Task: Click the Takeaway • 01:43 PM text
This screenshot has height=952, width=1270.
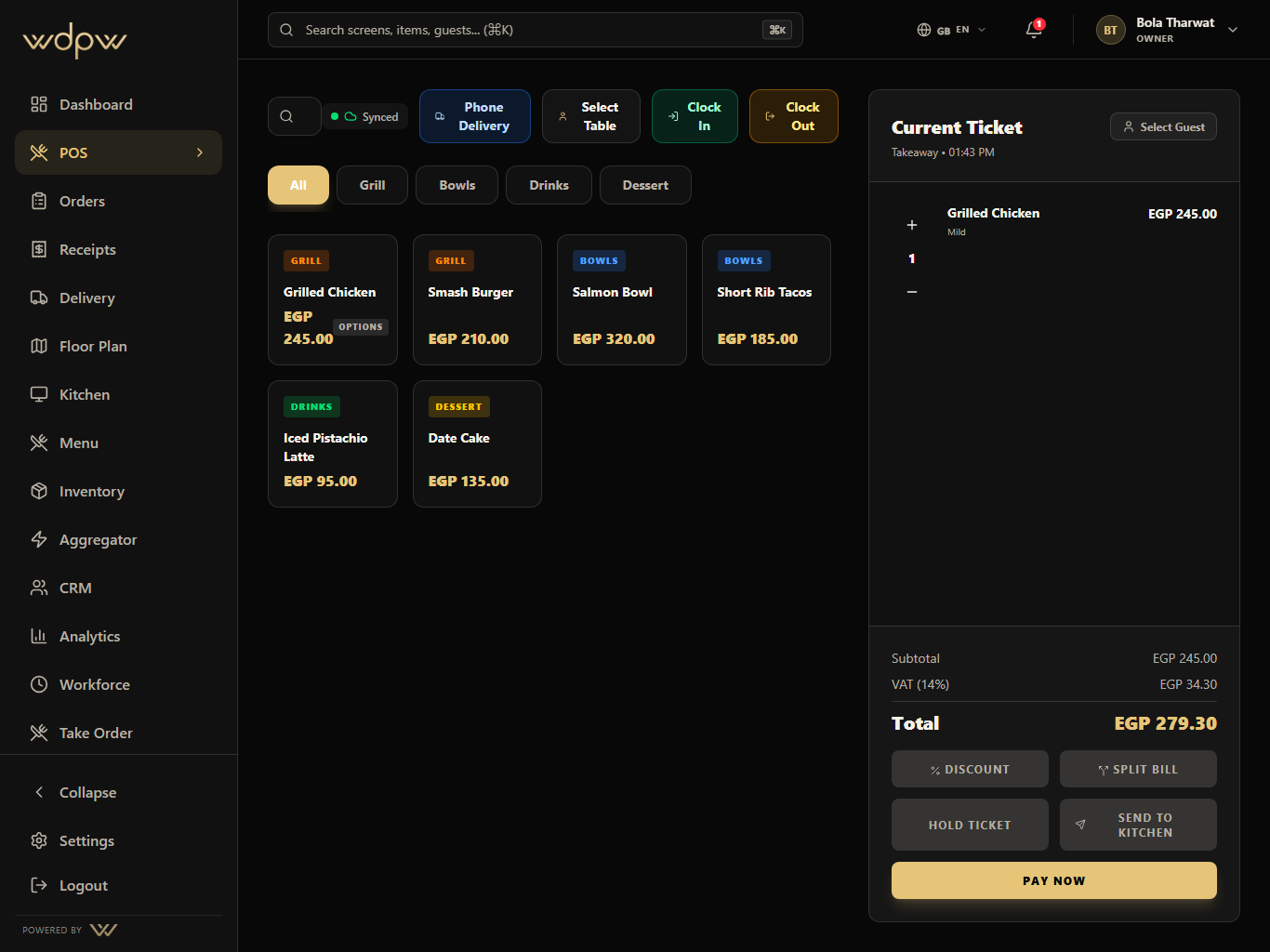Action: [x=943, y=152]
